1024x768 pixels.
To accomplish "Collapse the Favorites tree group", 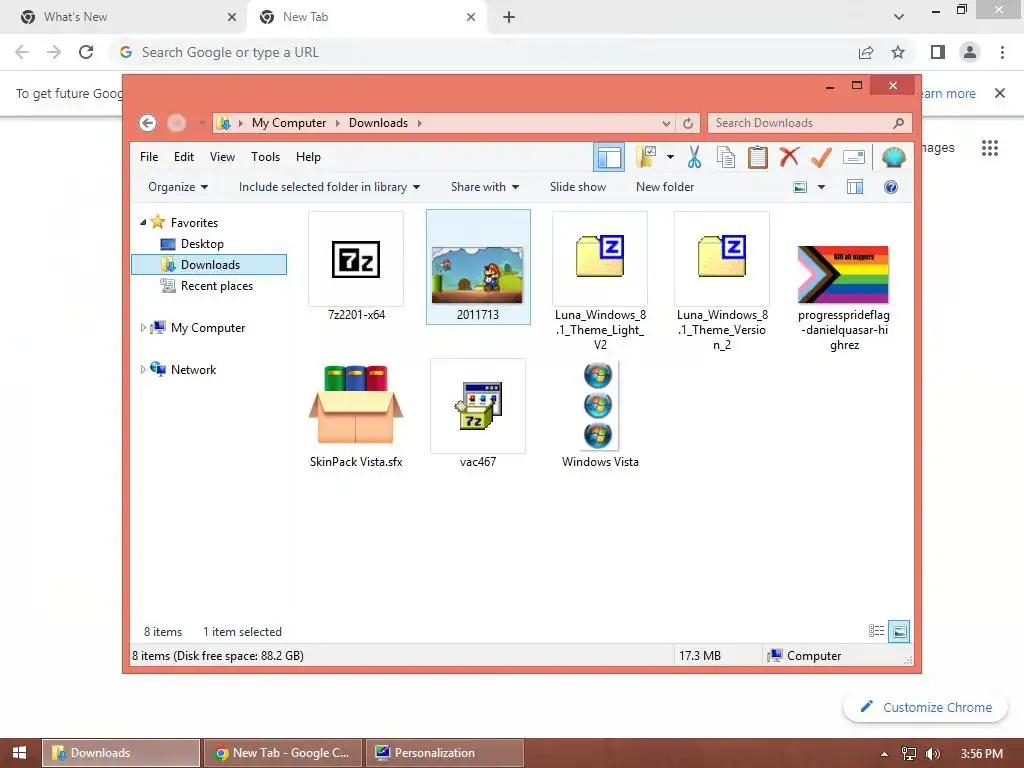I will 143,223.
